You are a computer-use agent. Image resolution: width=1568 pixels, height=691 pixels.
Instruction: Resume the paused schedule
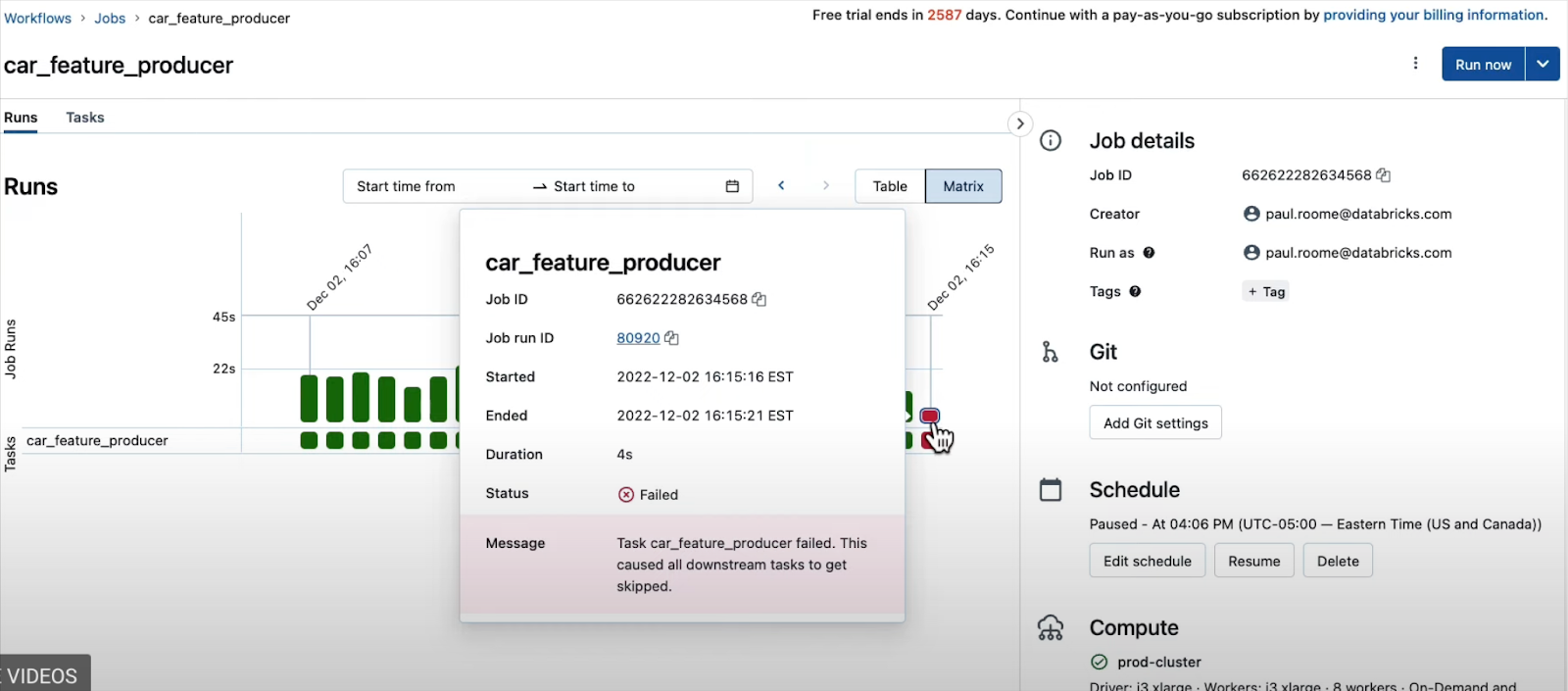click(1253, 562)
